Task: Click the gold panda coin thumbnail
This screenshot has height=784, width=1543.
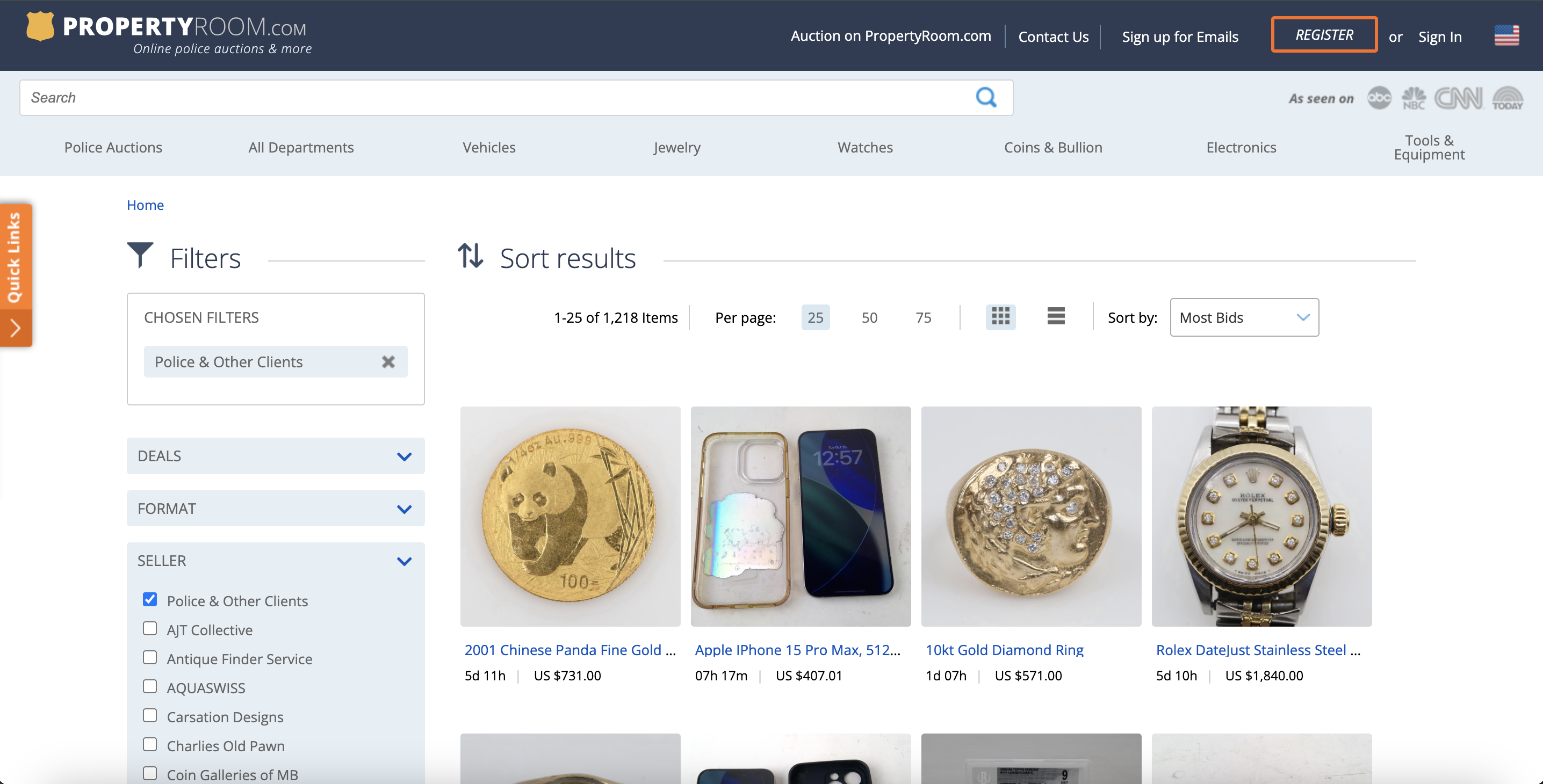Action: coord(569,517)
